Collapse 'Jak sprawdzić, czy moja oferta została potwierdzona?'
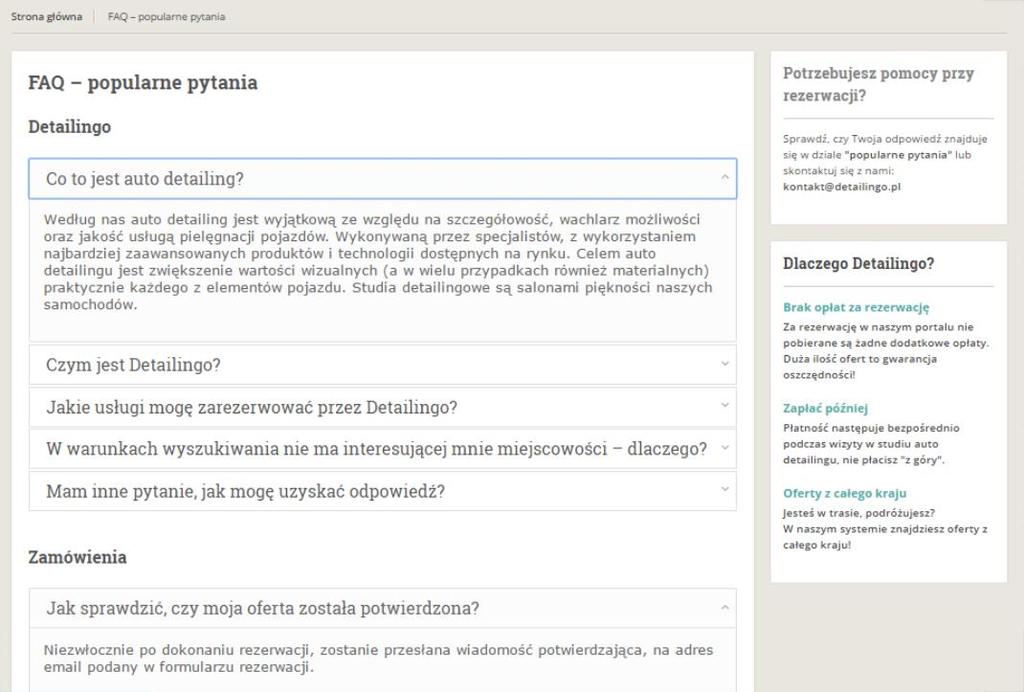 tap(383, 608)
